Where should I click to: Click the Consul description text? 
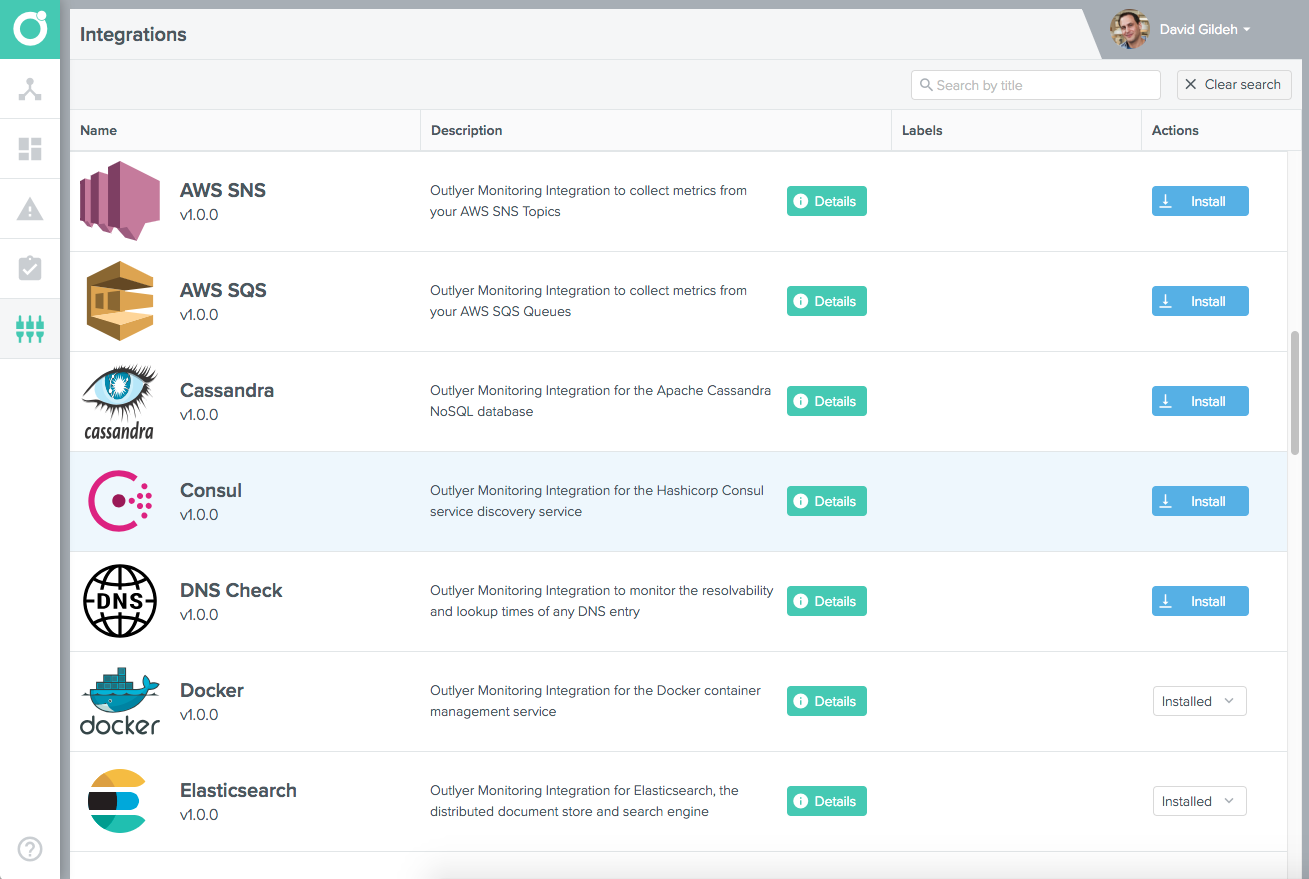pos(597,501)
